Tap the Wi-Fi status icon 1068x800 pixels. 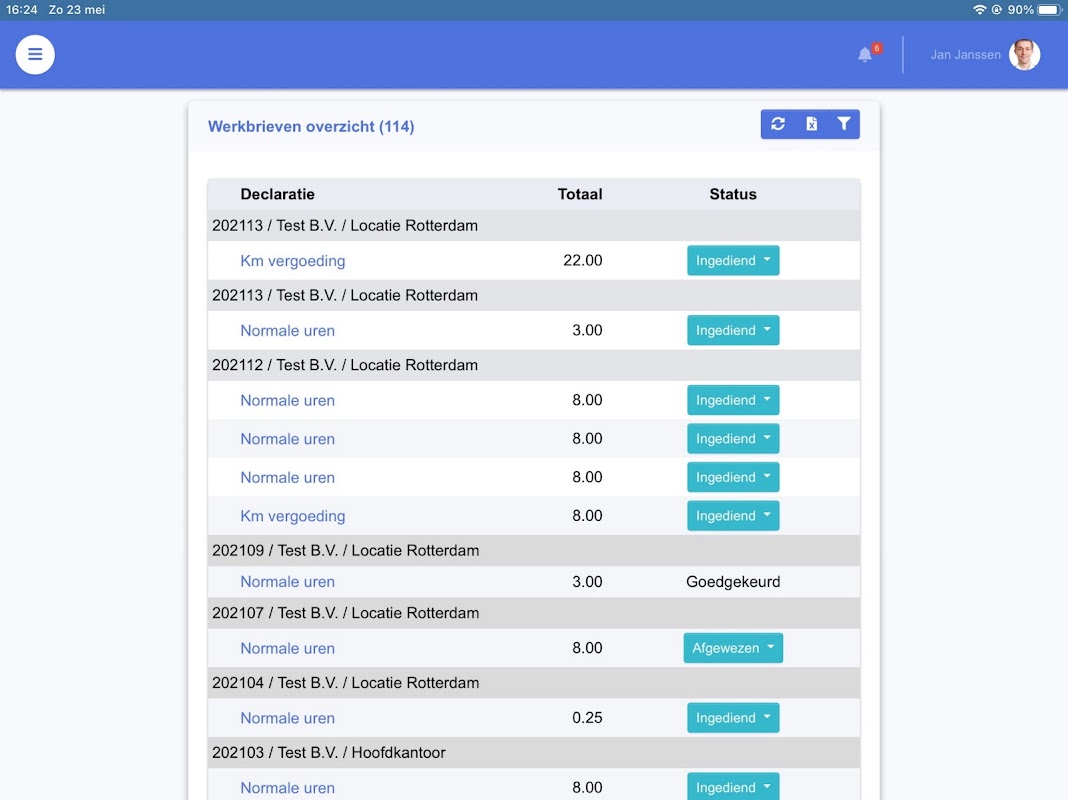pos(979,10)
